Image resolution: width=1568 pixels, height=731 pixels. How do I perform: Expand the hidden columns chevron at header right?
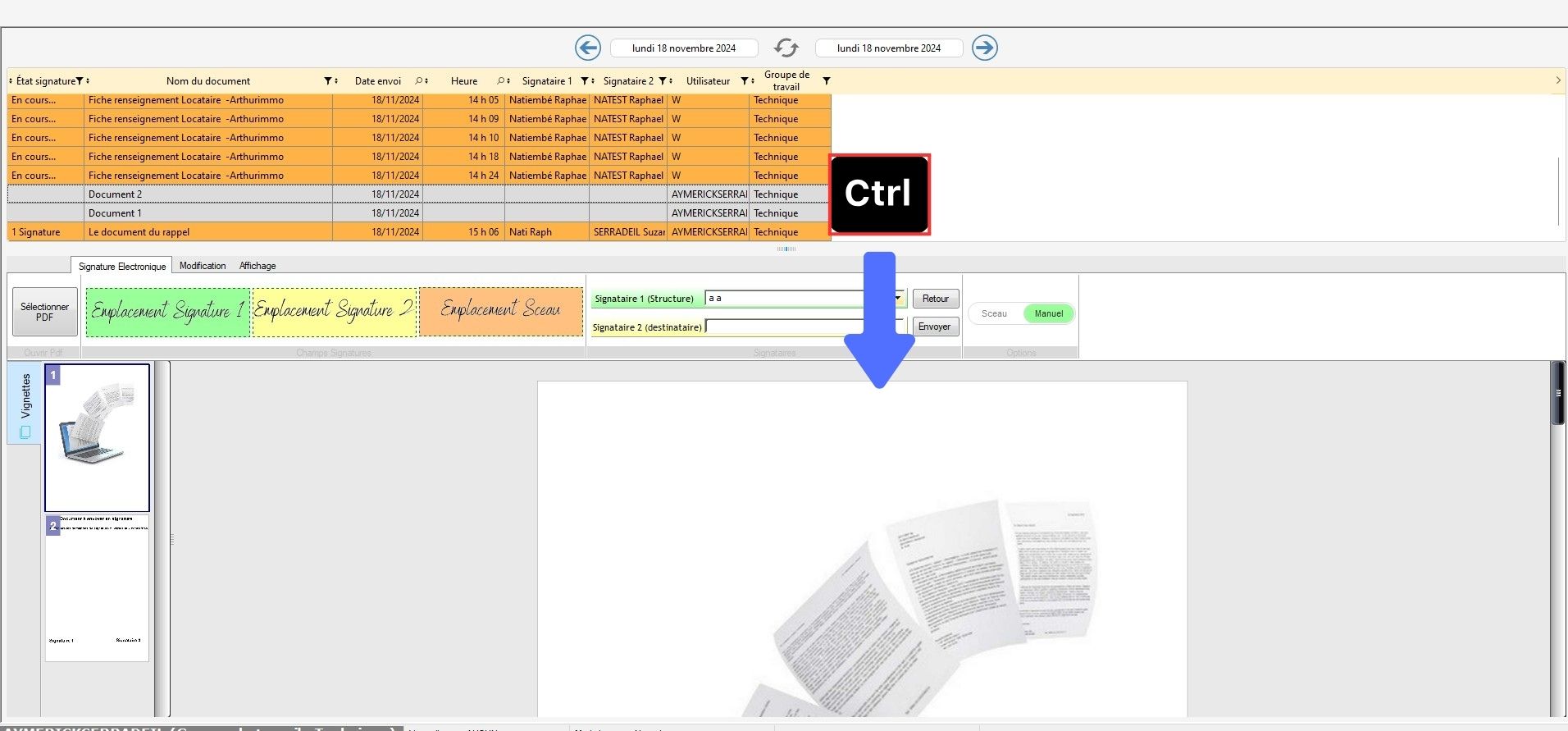(x=1558, y=80)
